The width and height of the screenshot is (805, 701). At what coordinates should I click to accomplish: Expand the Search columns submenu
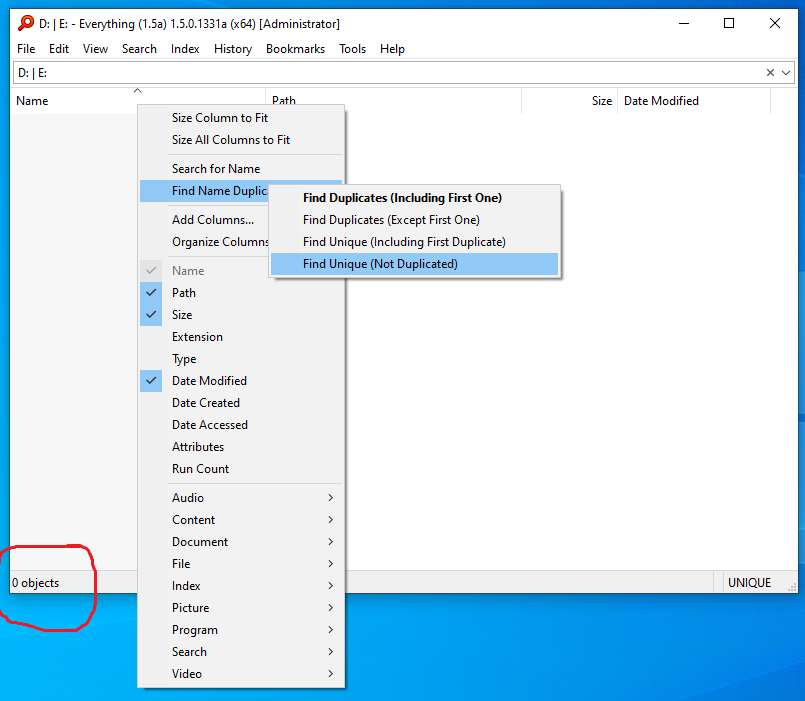point(241,652)
